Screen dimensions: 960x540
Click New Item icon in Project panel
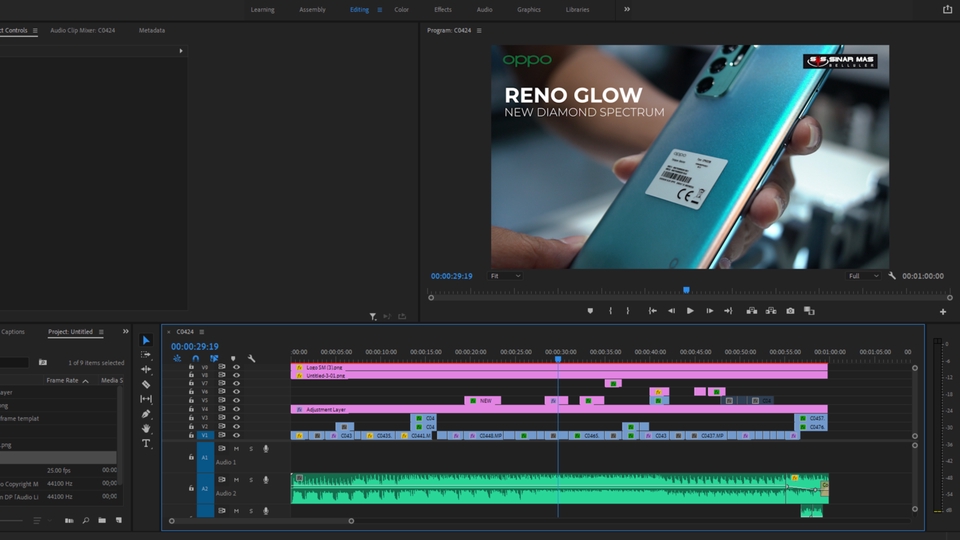[x=119, y=520]
